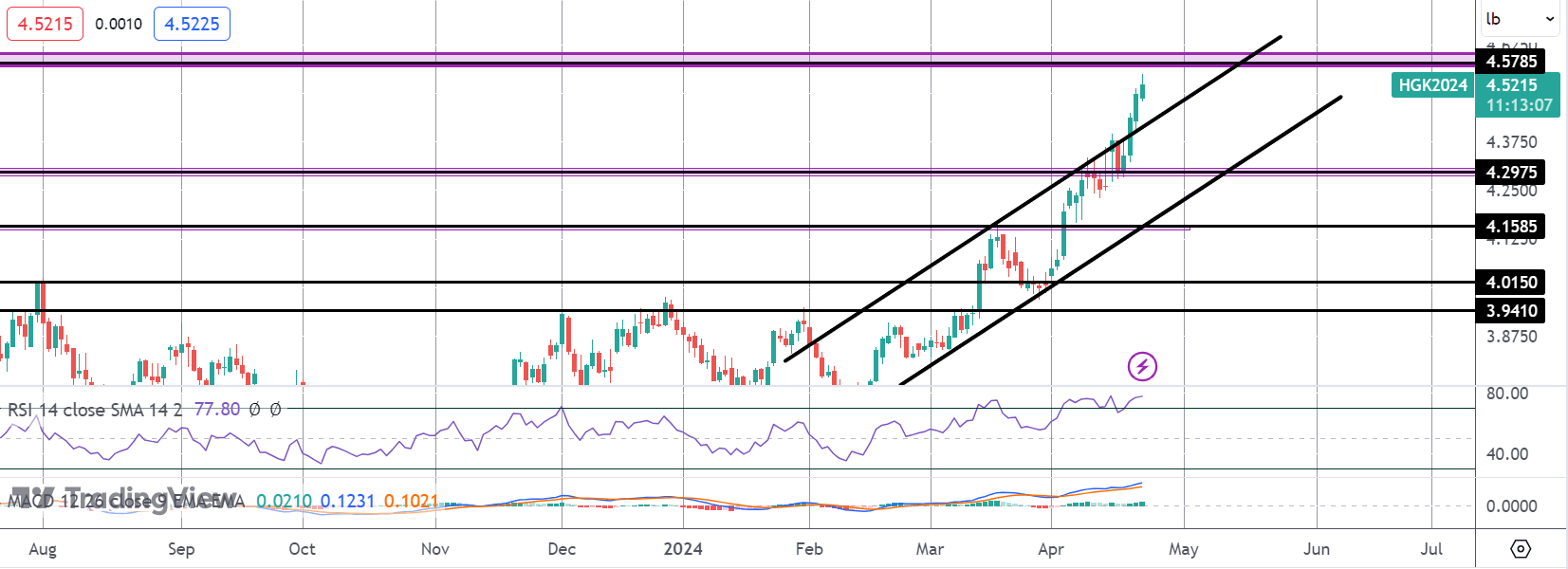Click the Mar label on time axis

930,549
